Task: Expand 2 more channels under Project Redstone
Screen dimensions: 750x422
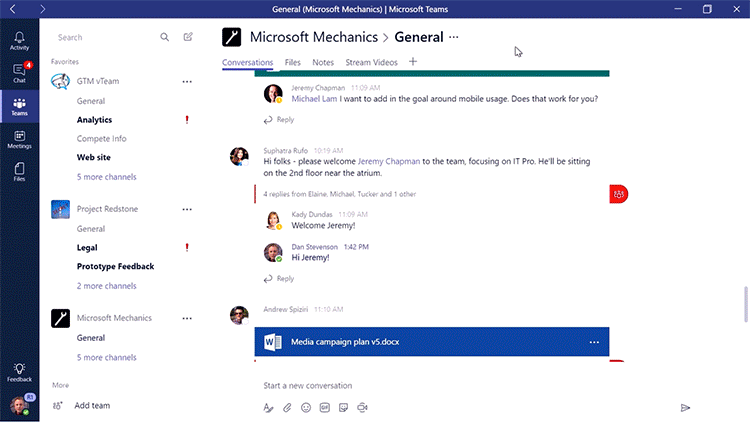Action: pos(107,285)
